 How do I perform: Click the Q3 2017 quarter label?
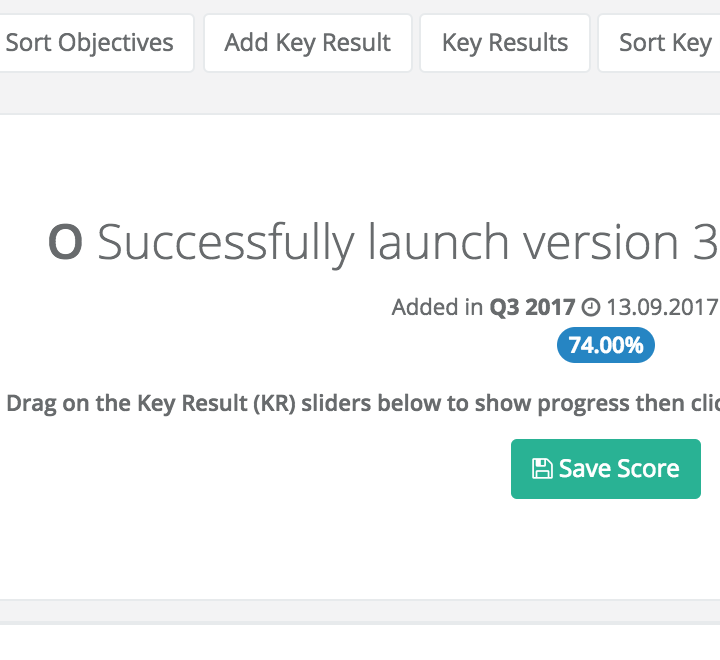tap(532, 307)
